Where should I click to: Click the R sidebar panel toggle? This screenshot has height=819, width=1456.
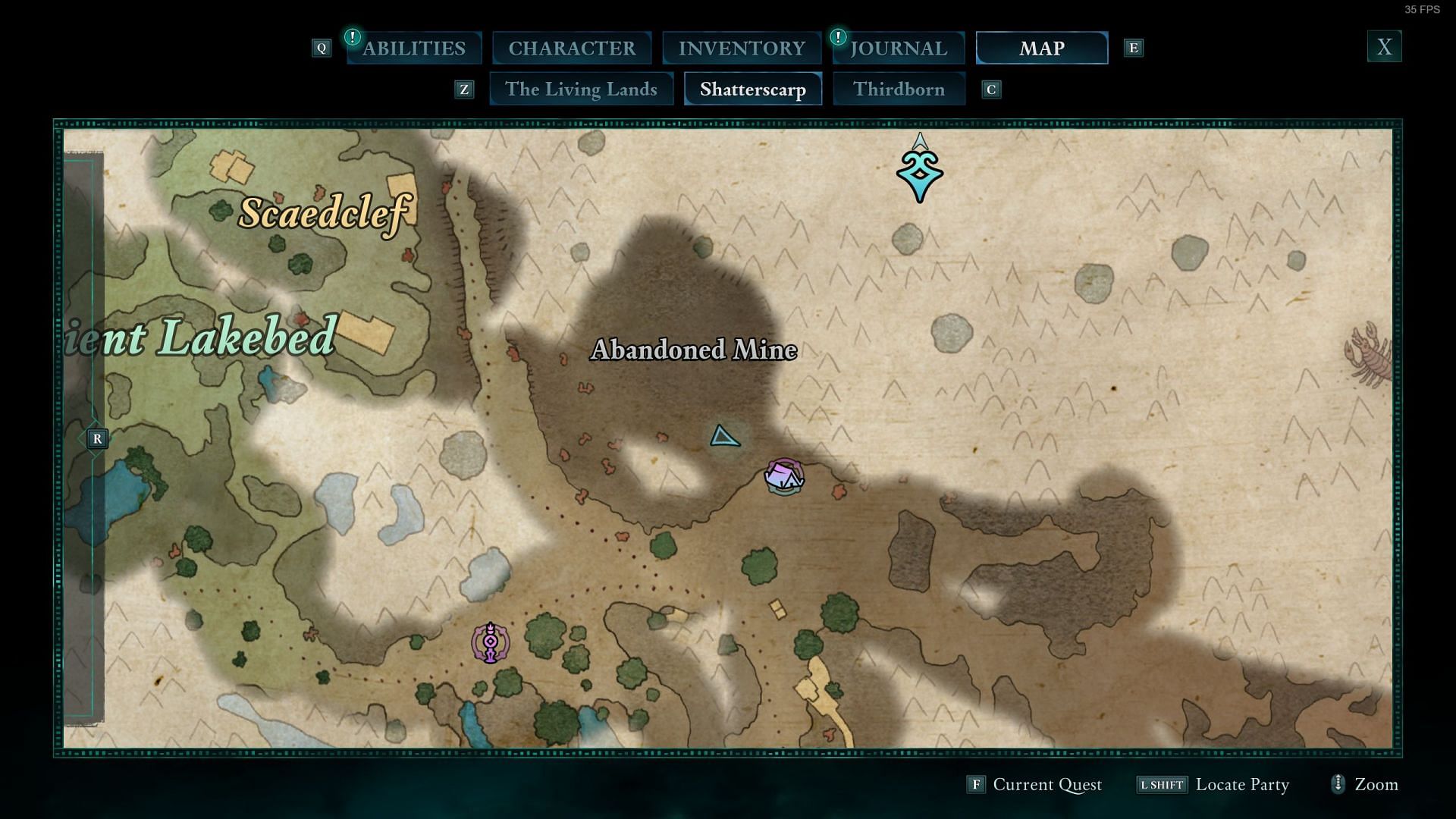click(x=97, y=438)
